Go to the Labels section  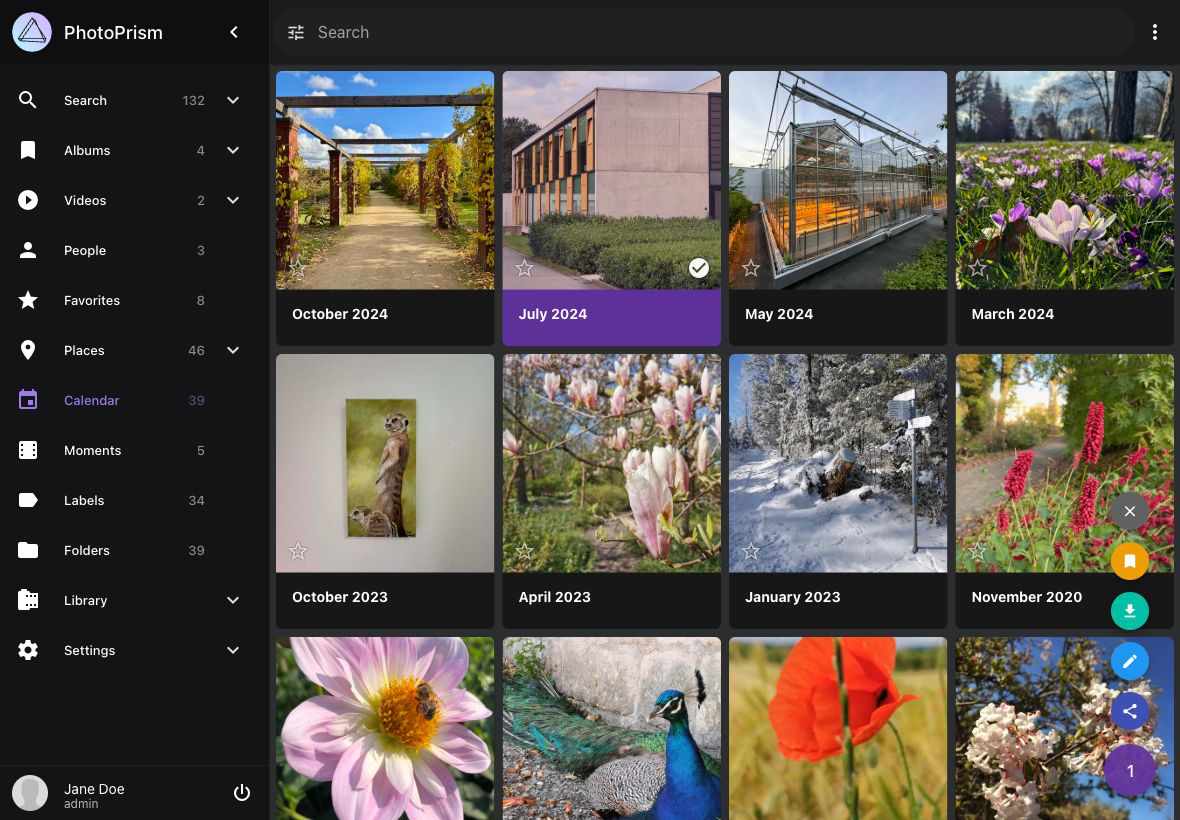pos(84,500)
